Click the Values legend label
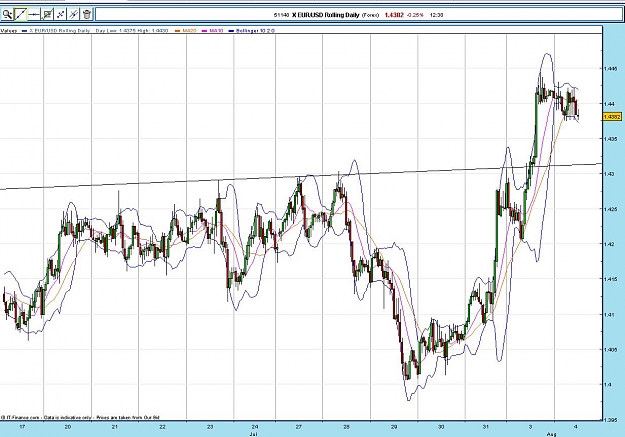625x437 pixels. tap(8, 31)
